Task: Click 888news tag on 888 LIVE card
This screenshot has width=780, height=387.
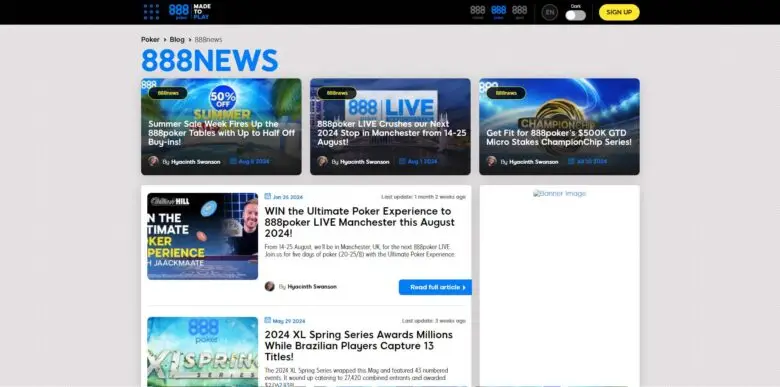Action: (x=337, y=93)
